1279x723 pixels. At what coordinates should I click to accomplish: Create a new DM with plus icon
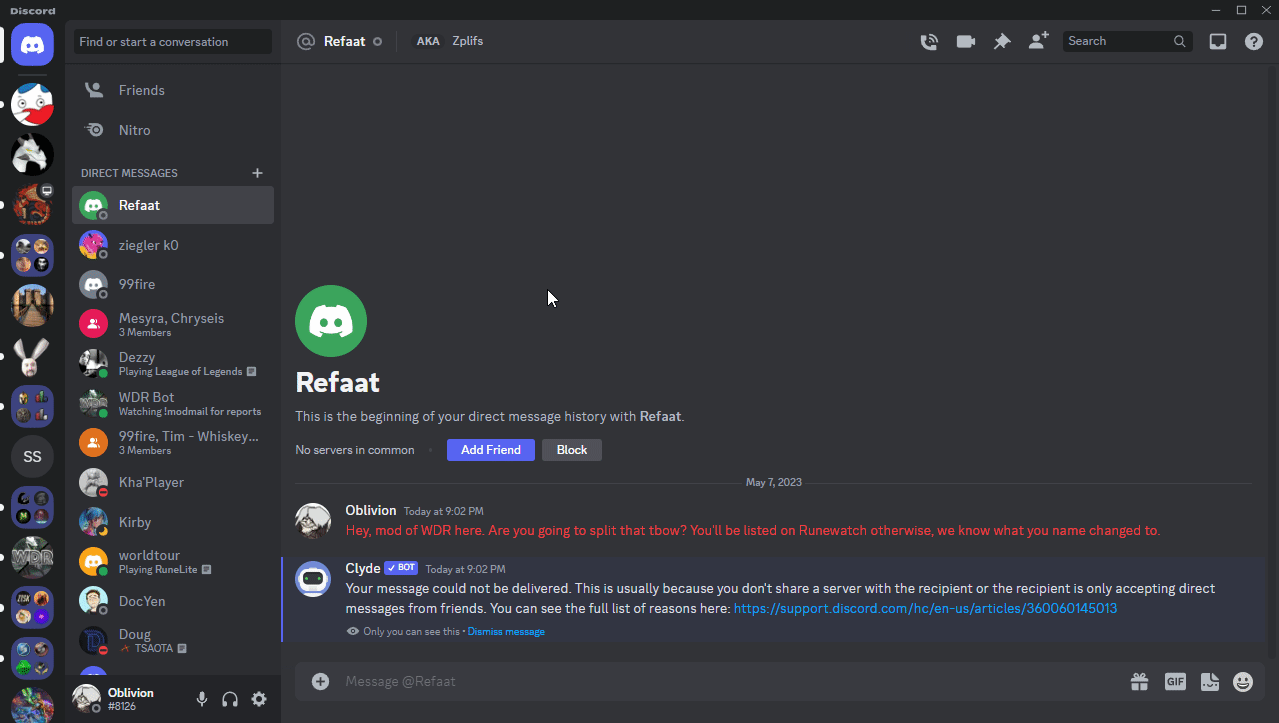pyautogui.click(x=257, y=173)
